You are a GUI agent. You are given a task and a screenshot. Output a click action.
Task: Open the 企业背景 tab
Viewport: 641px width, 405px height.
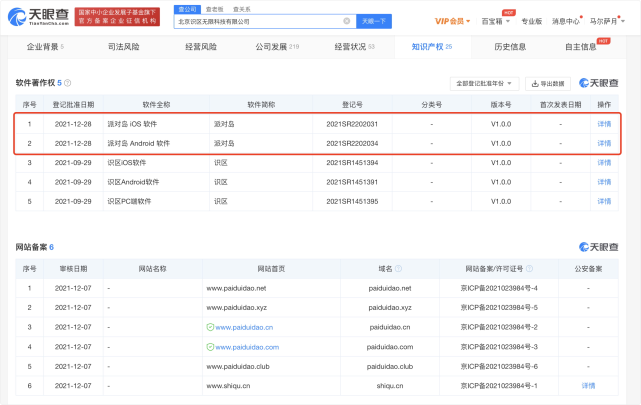[x=45, y=47]
